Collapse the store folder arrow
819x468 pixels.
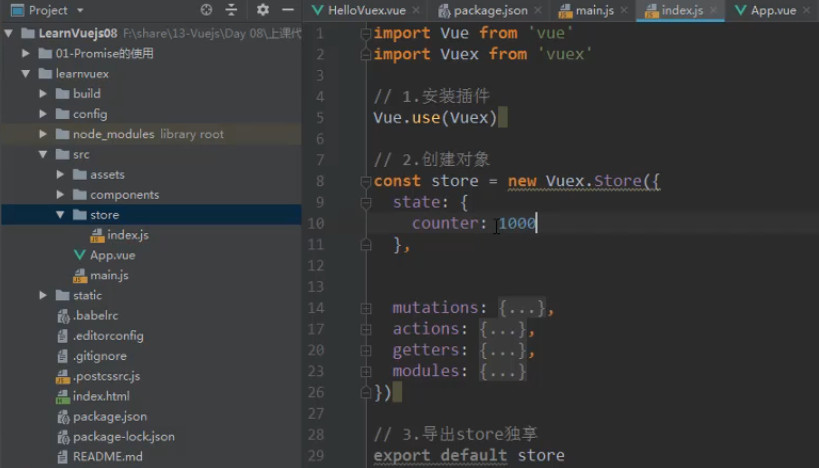60,215
